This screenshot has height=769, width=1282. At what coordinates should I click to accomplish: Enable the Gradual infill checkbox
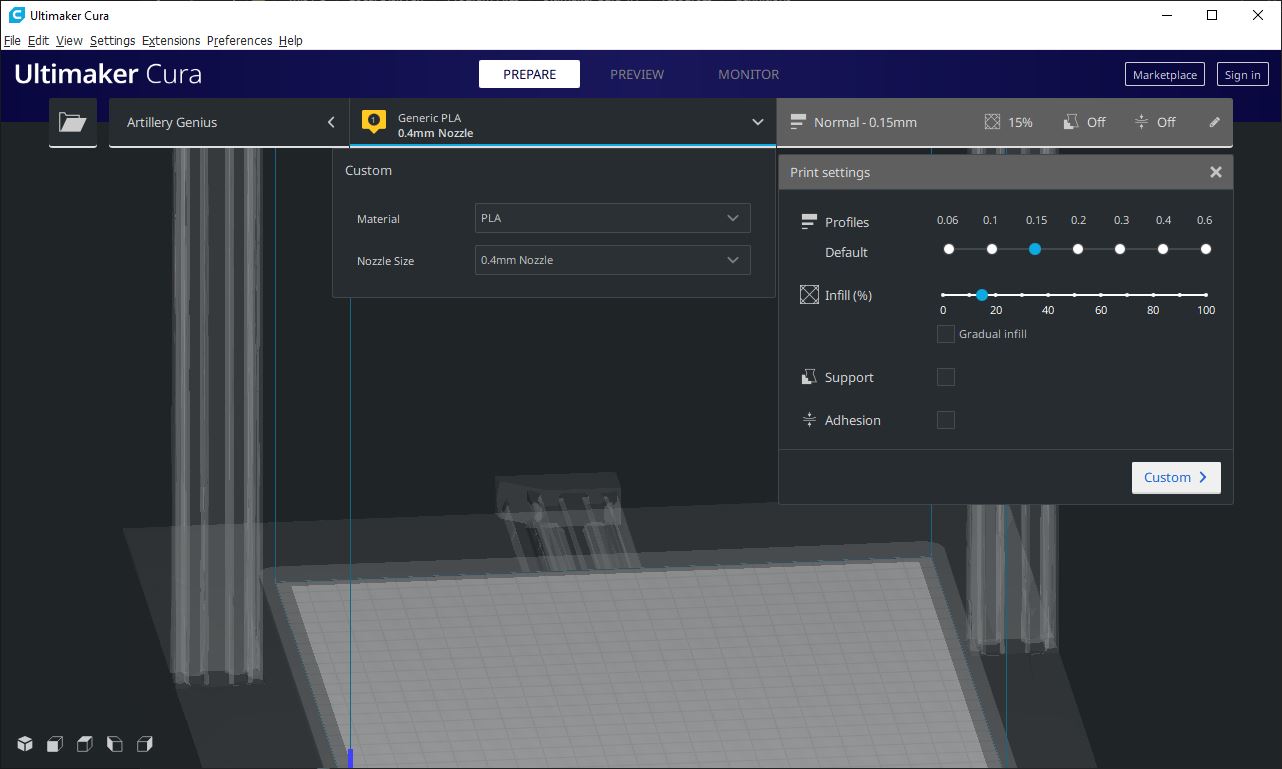[945, 334]
